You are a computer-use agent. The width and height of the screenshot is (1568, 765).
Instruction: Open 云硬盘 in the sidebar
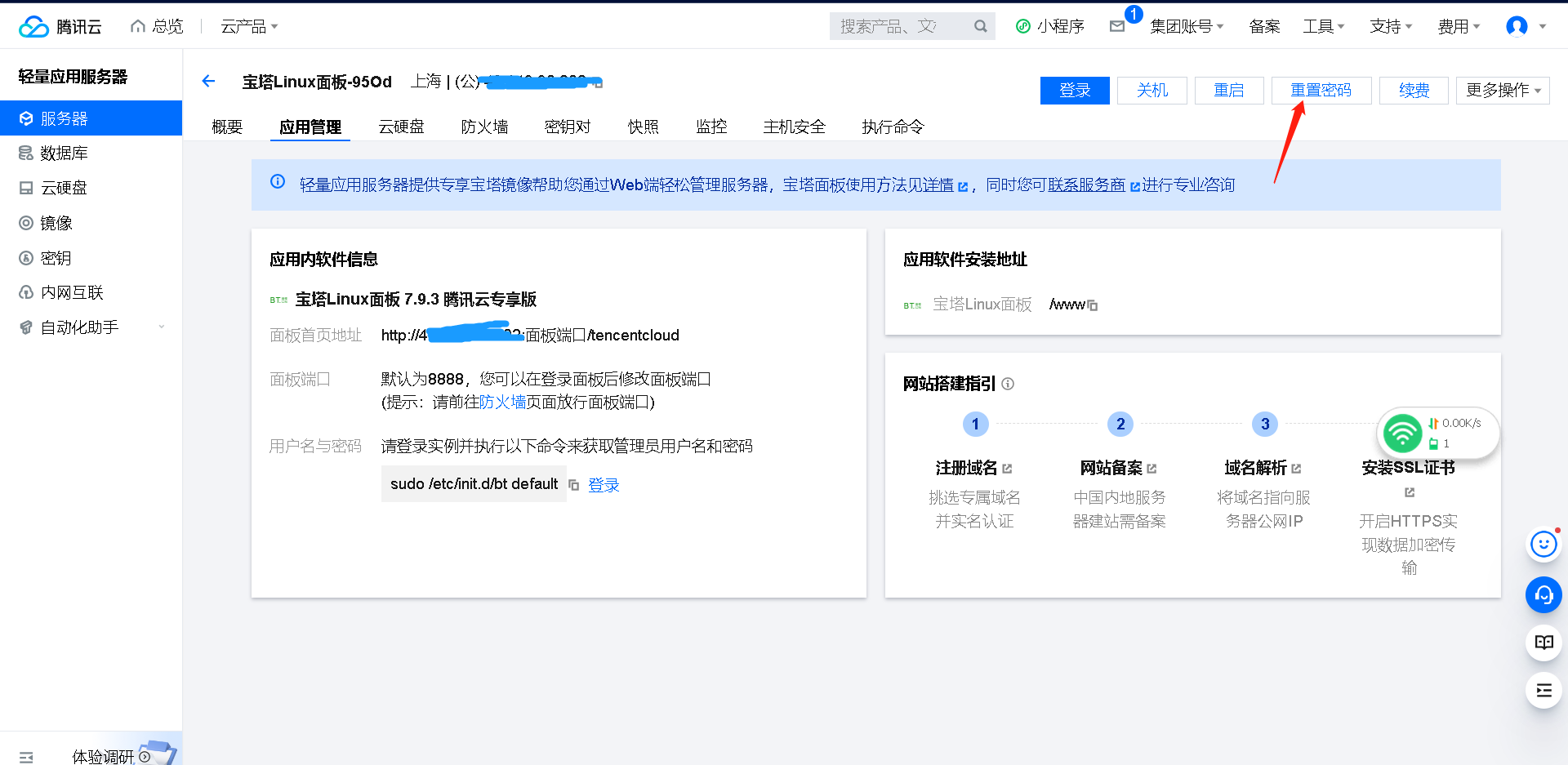tap(91, 188)
